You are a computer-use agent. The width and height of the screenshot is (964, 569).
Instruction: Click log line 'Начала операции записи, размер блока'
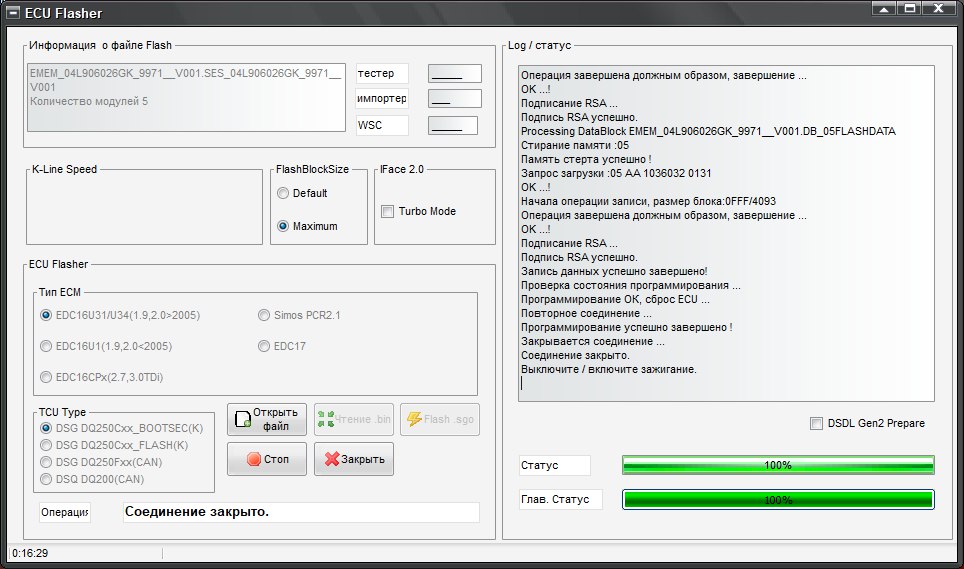pos(649,201)
